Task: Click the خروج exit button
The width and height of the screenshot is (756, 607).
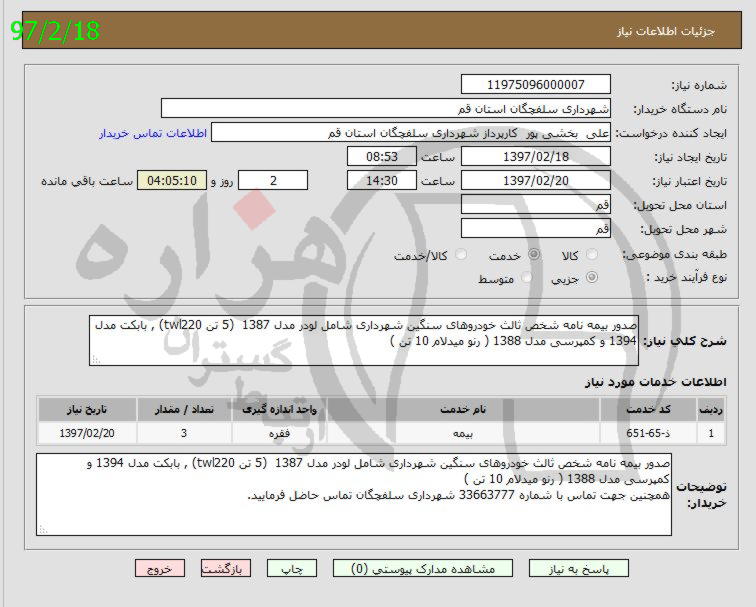Action: 160,568
